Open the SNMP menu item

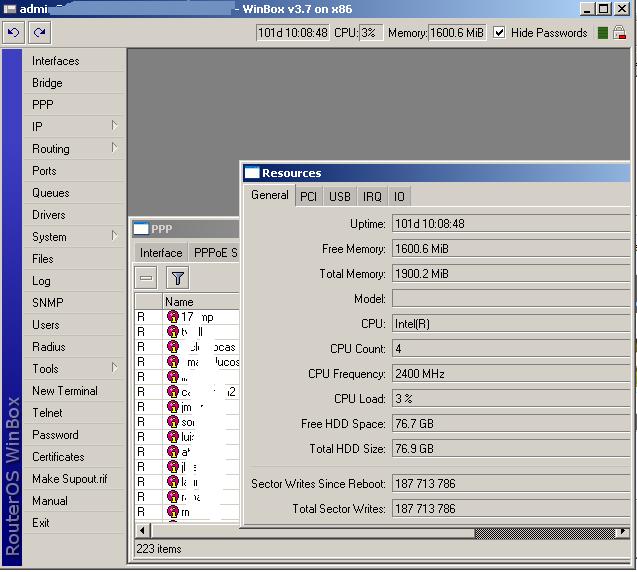click(x=48, y=303)
